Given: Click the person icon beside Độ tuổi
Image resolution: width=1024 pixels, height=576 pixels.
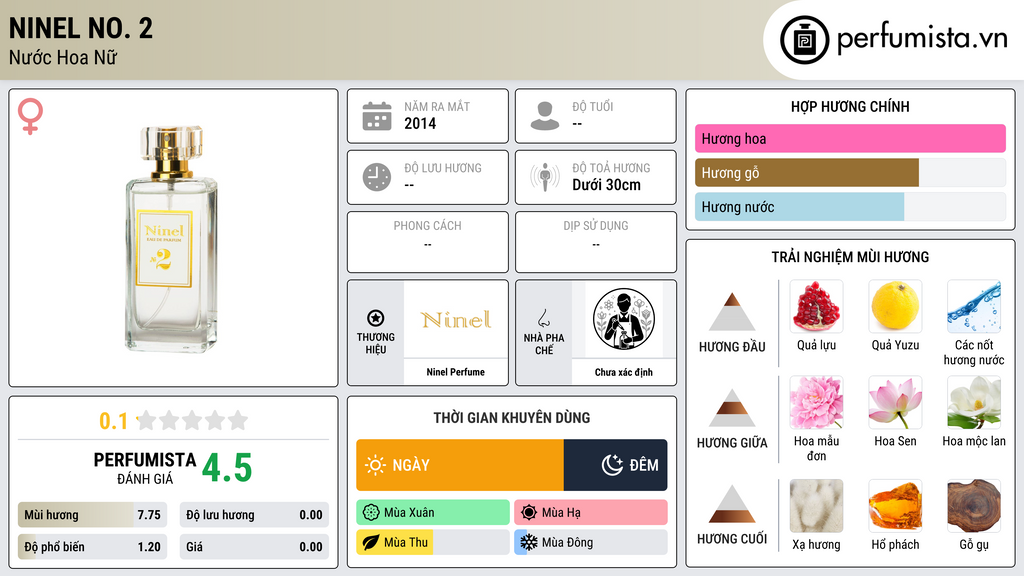Looking at the screenshot, I should tap(545, 116).
